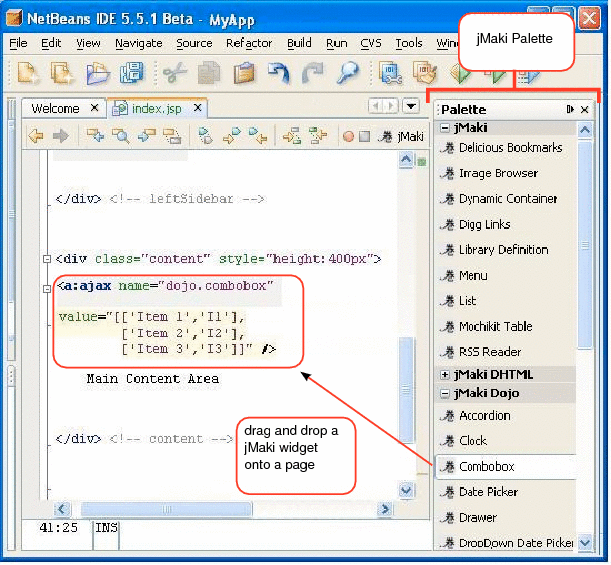611x565 pixels.
Task: Select RSS Reader palette widget
Action: tap(505, 352)
